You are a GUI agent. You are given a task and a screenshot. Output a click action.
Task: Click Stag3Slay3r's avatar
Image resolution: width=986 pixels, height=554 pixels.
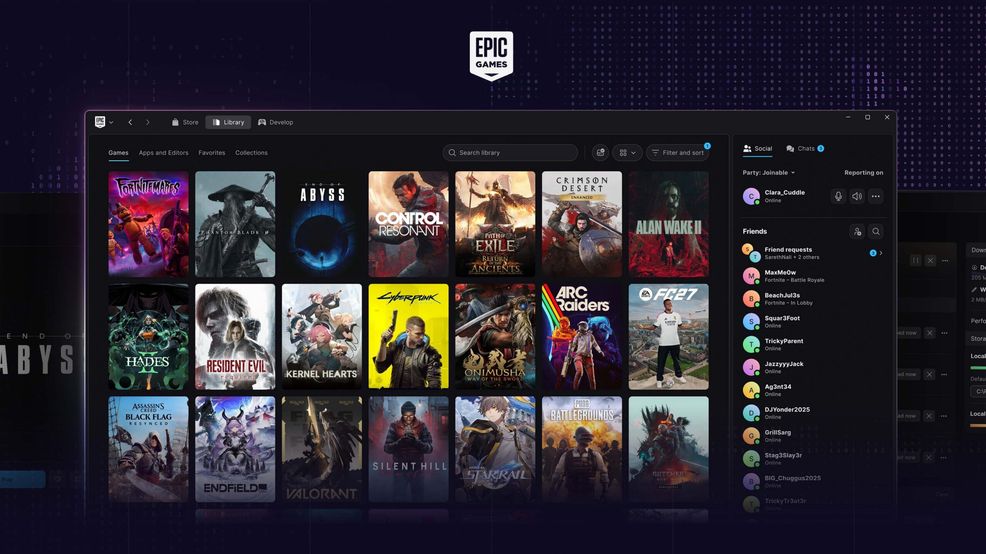pos(751,458)
